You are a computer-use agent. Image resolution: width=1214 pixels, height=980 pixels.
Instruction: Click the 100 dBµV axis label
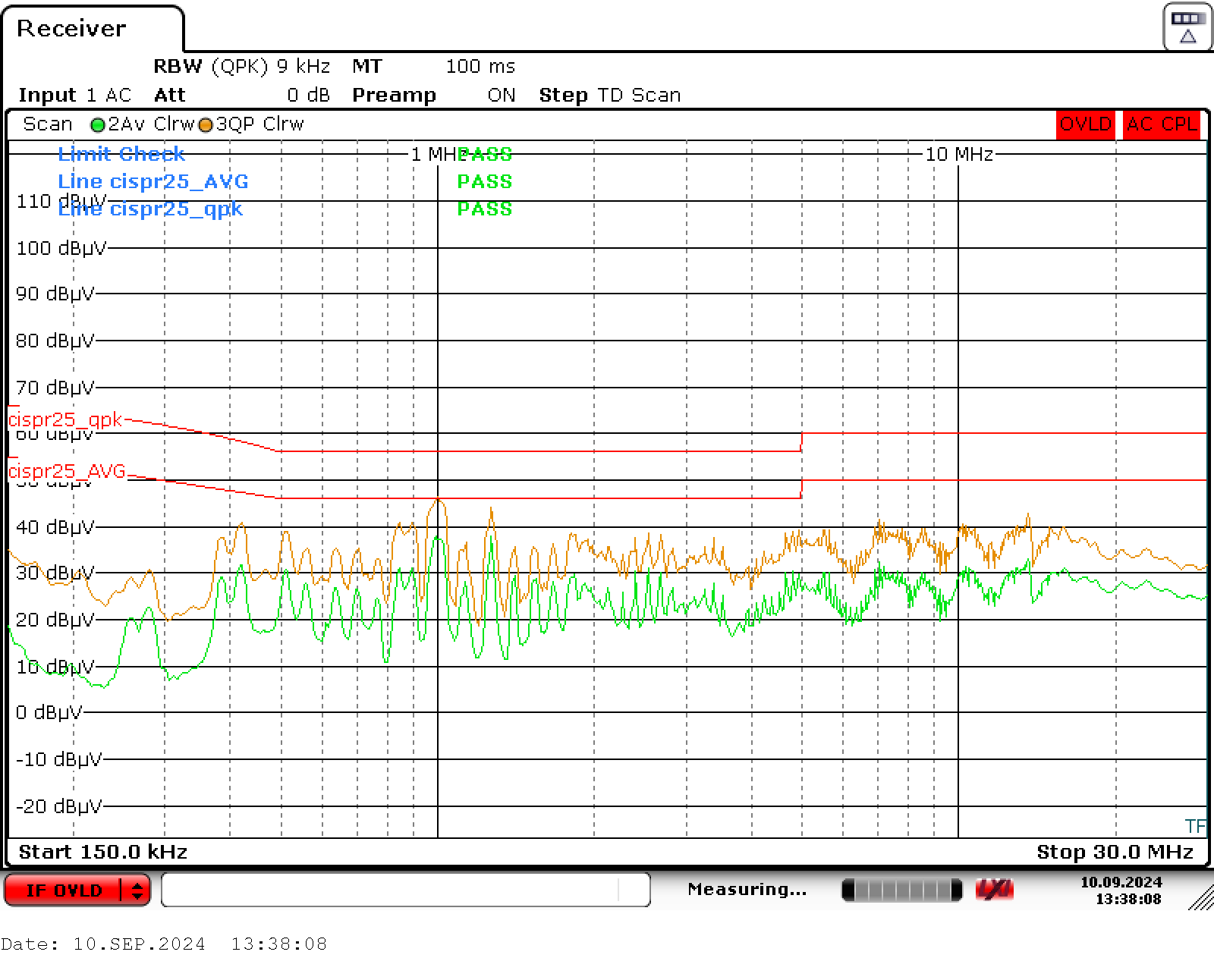pos(61,248)
